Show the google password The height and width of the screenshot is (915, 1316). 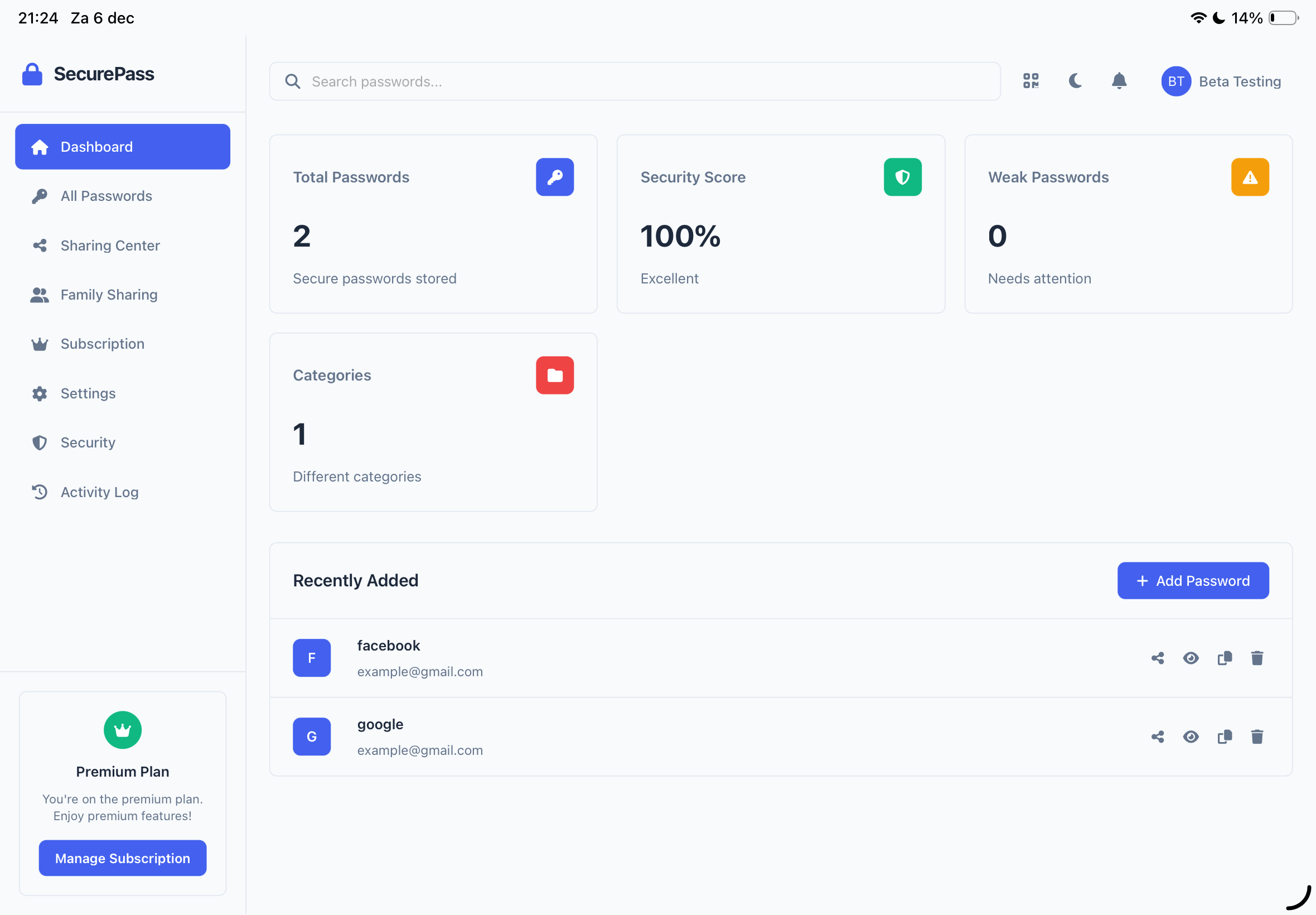point(1191,736)
